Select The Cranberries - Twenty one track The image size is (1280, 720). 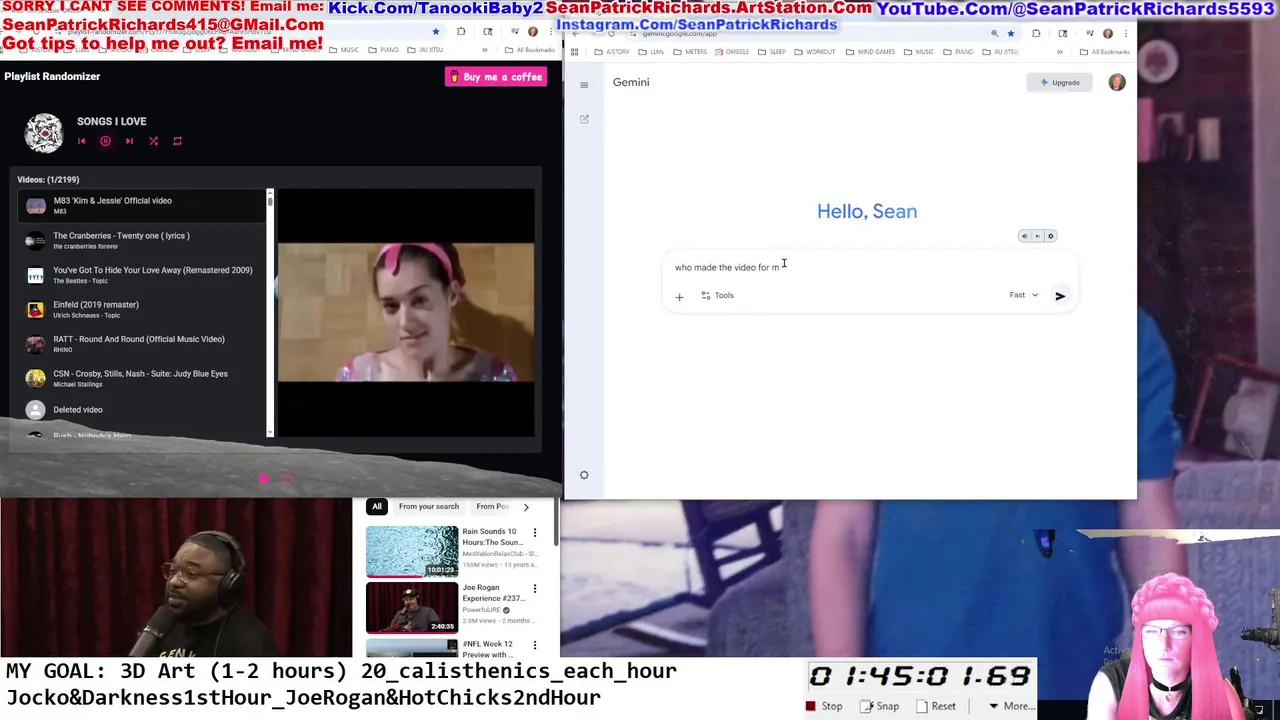coord(140,240)
